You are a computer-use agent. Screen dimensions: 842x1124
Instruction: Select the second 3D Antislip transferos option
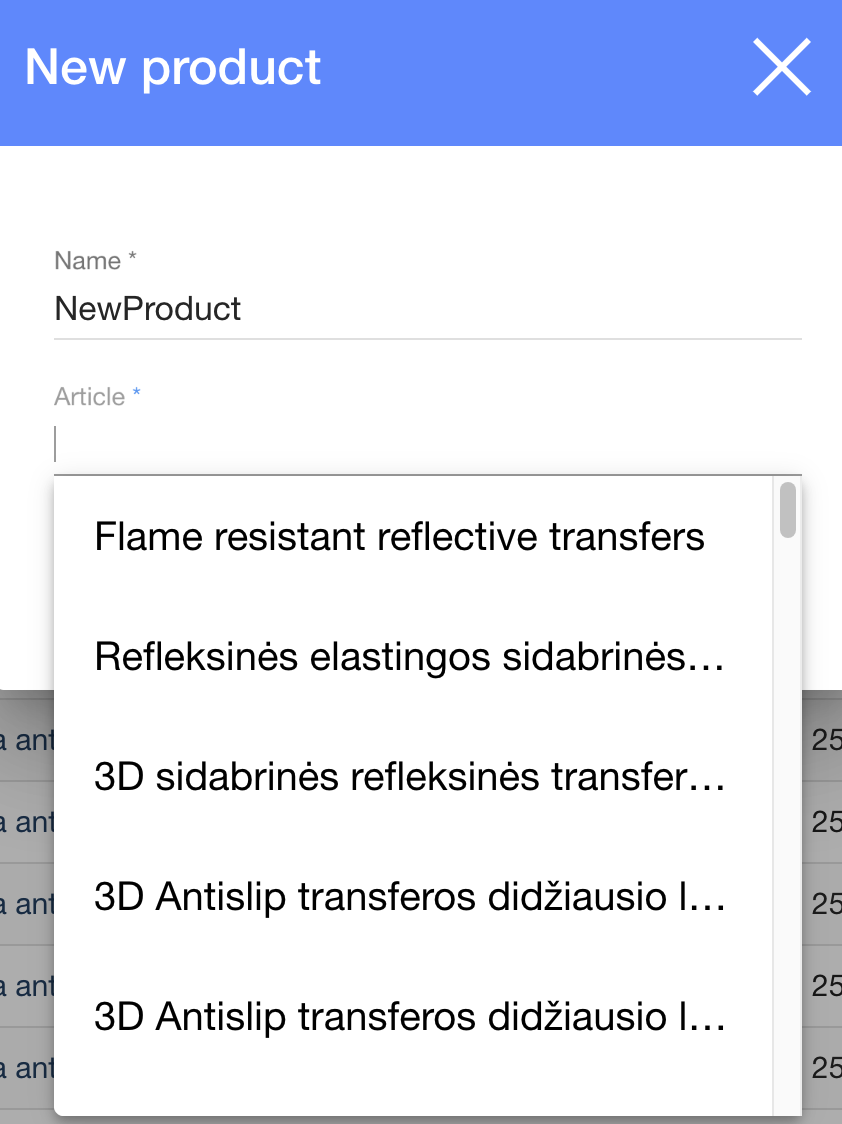point(408,1017)
